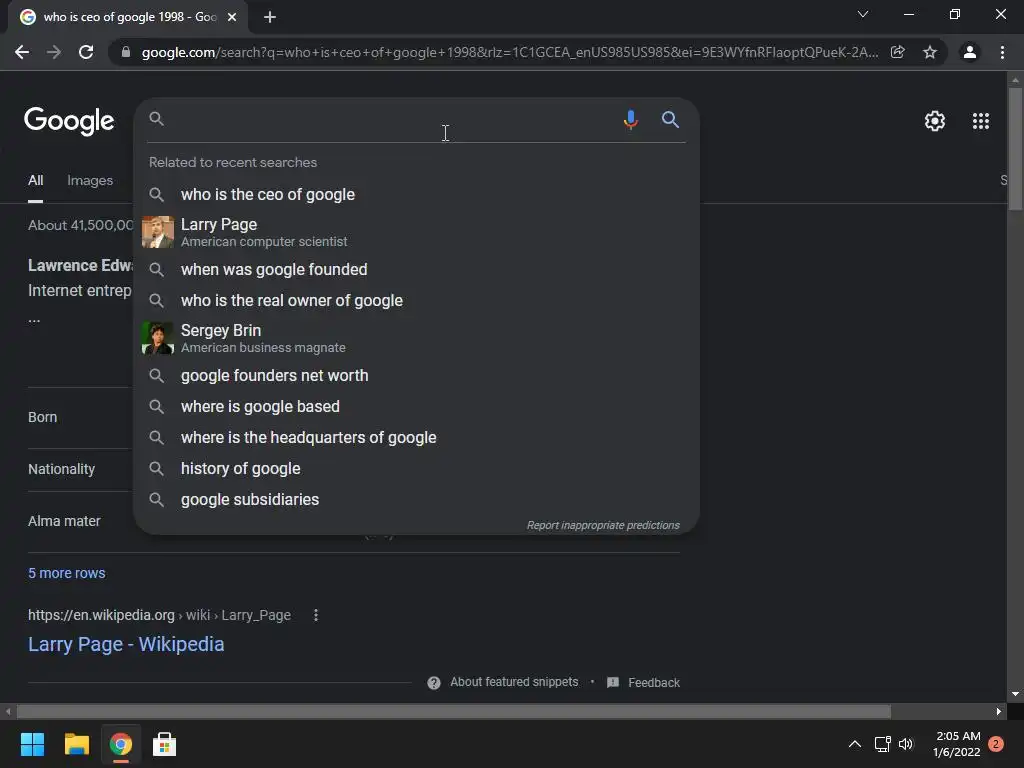The width and height of the screenshot is (1024, 768).
Task: View site information lock icon
Action: point(126,52)
